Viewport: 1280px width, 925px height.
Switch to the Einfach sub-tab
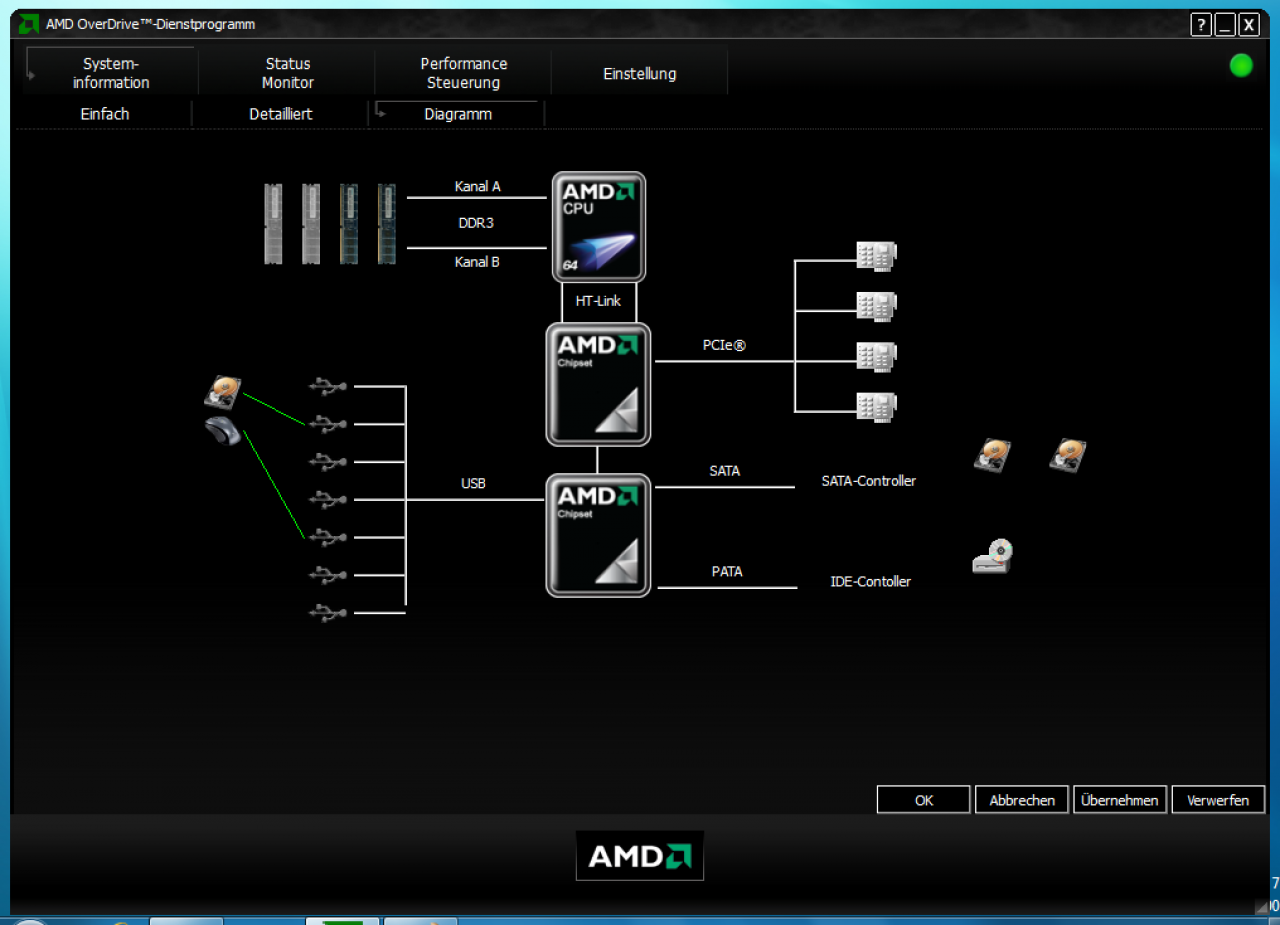click(105, 114)
